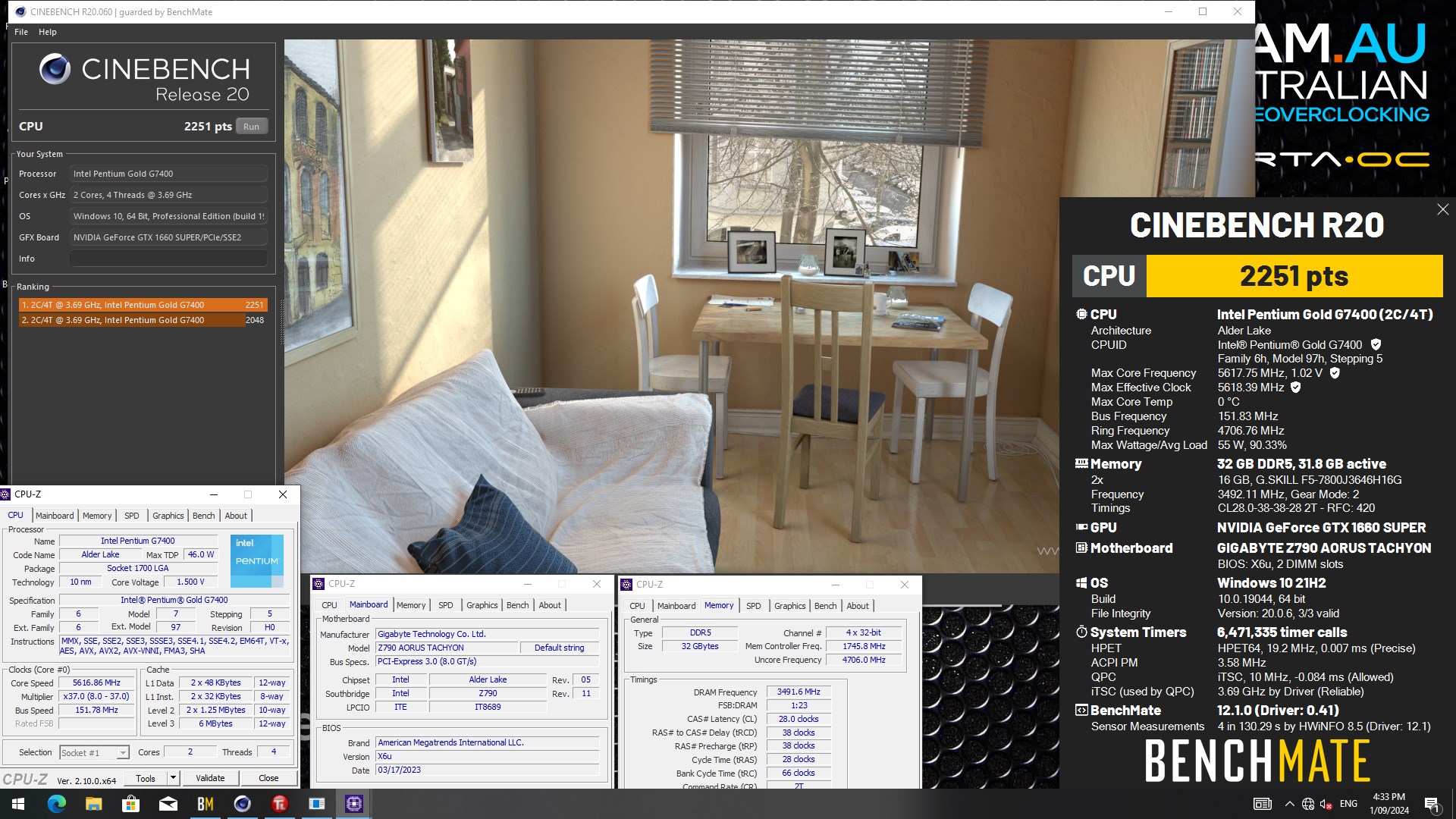Open News and interests tray icon
Image resolution: width=1456 pixels, height=819 pixels.
click(1262, 804)
